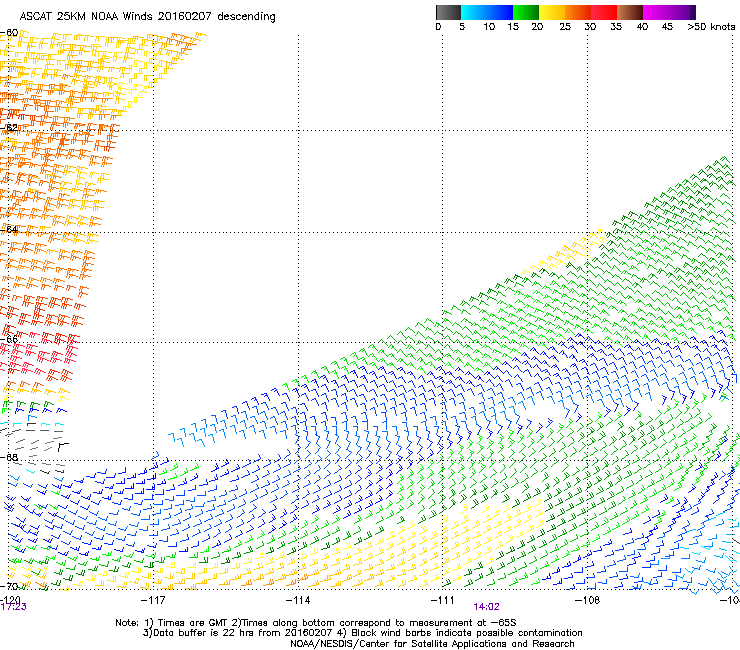
Task: Click the ASCAT 25KM NOAA Winds title
Action: coord(147,17)
